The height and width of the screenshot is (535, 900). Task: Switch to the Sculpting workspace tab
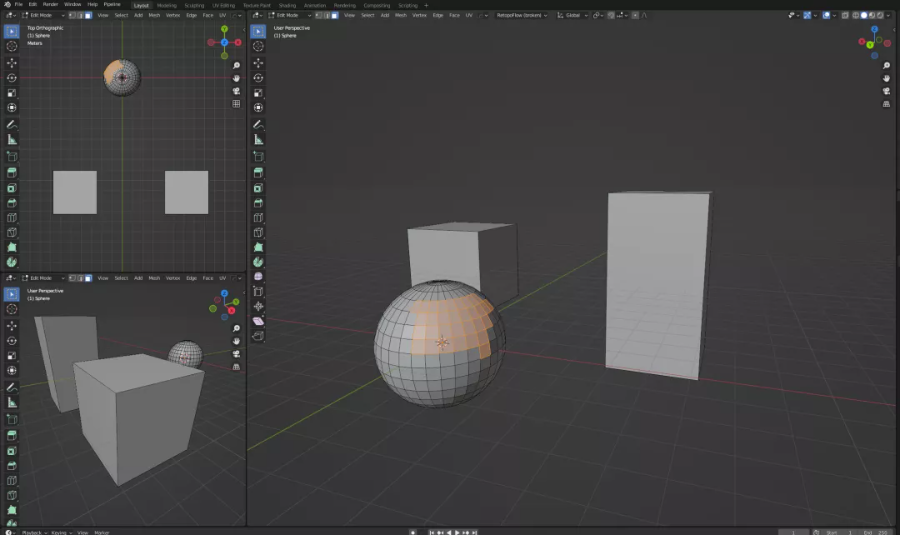pyautogui.click(x=194, y=4)
